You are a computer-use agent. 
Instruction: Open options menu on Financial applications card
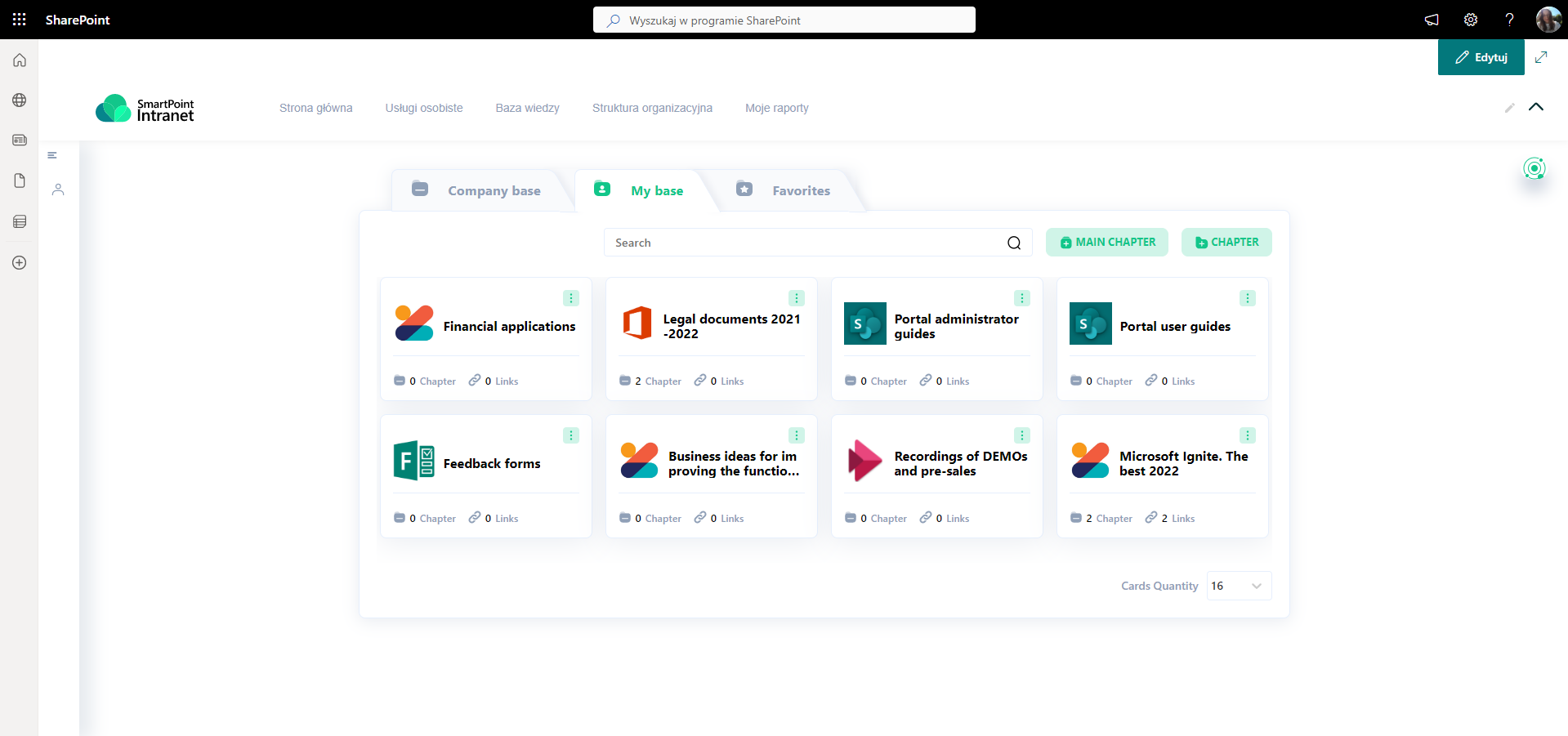571,298
